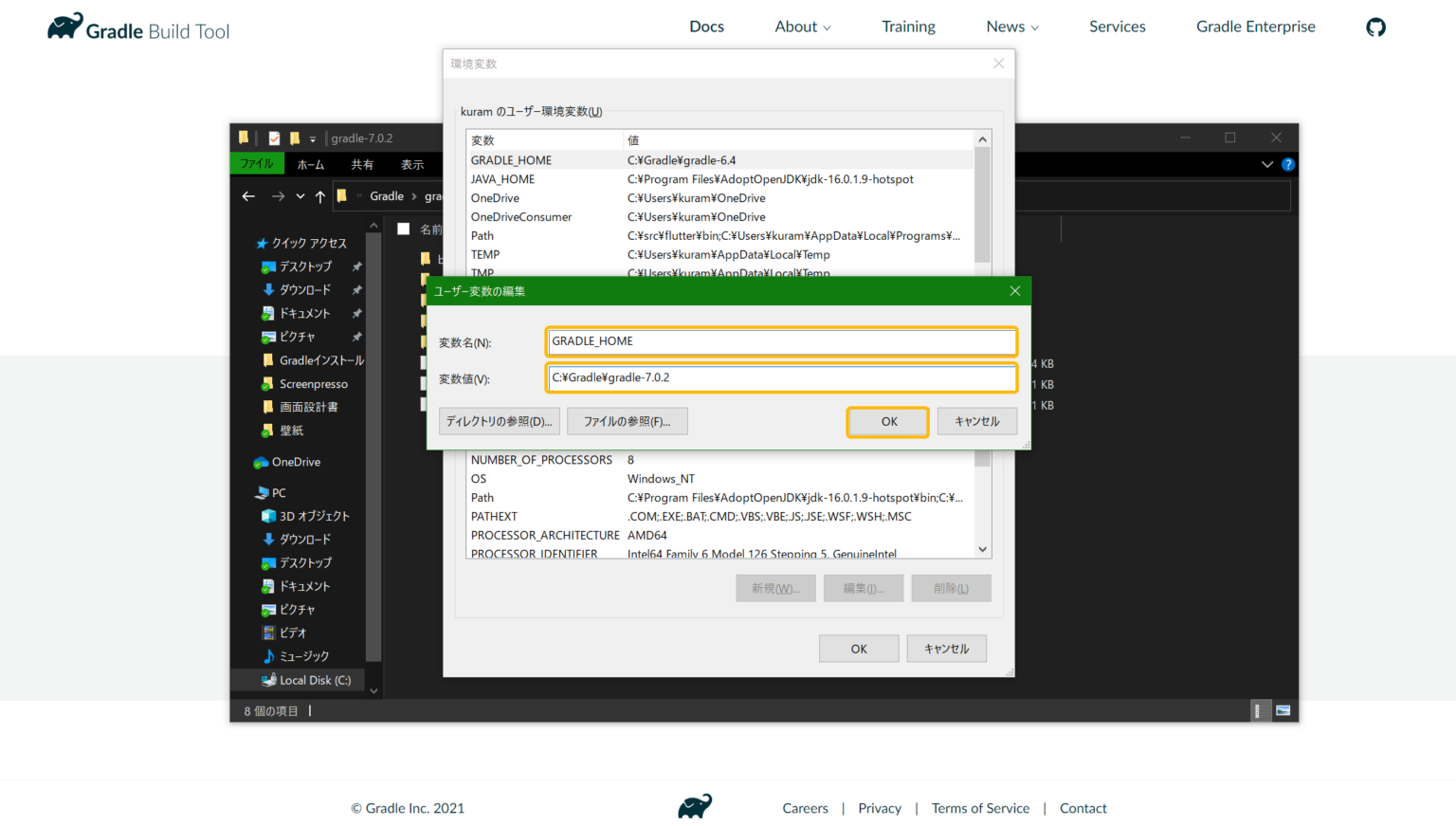1456x826 pixels.
Task: Click the back arrow in File Explorer
Action: pyautogui.click(x=248, y=195)
